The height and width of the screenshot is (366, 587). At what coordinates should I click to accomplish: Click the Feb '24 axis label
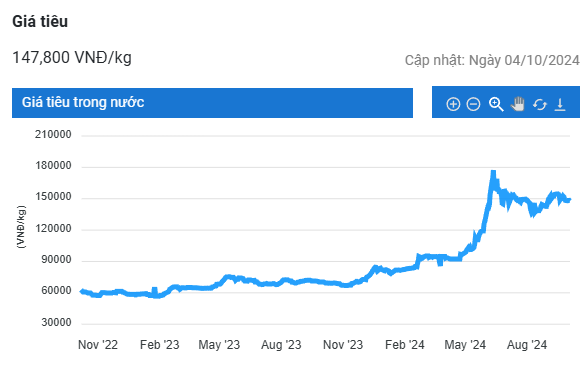(x=405, y=345)
